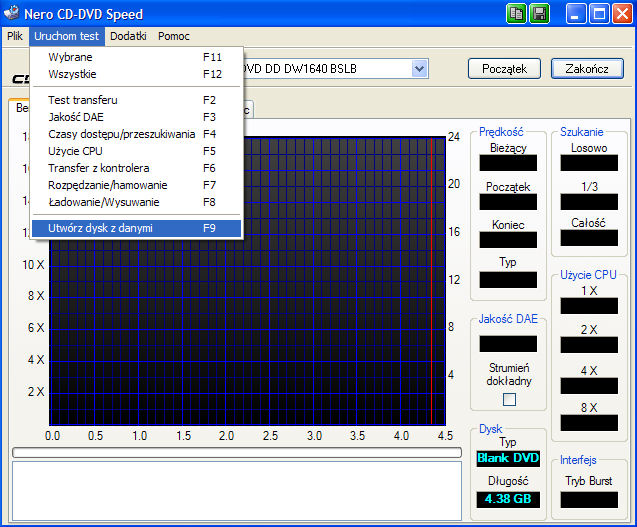Image resolution: width=637 pixels, height=527 pixels.
Task: Click the Całość seek value box
Action: (x=589, y=238)
